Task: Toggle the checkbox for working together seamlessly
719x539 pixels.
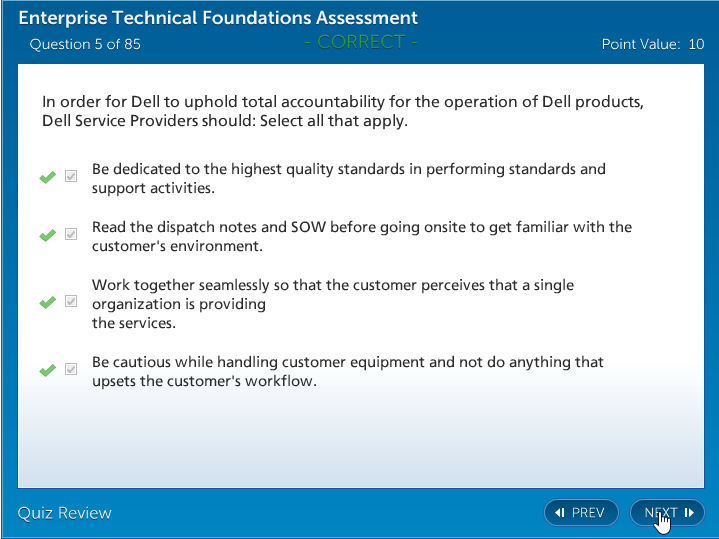Action: click(71, 301)
